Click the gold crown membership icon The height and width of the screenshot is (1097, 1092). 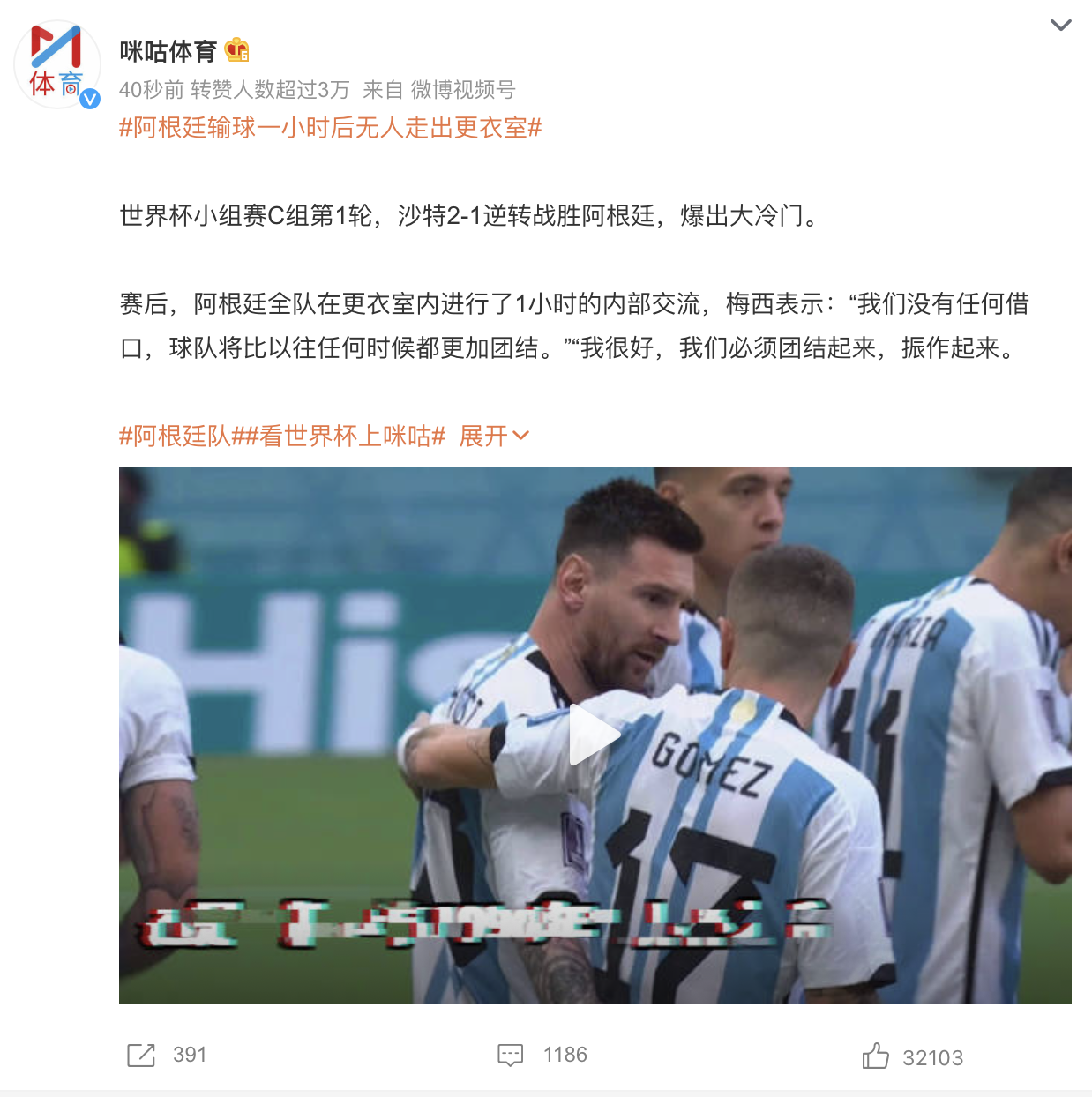pos(236,50)
